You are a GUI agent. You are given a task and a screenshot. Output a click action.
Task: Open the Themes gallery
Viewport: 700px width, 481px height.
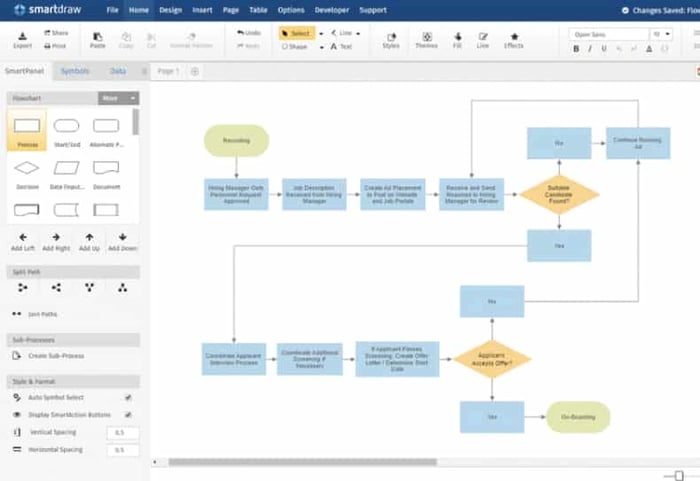(426, 37)
